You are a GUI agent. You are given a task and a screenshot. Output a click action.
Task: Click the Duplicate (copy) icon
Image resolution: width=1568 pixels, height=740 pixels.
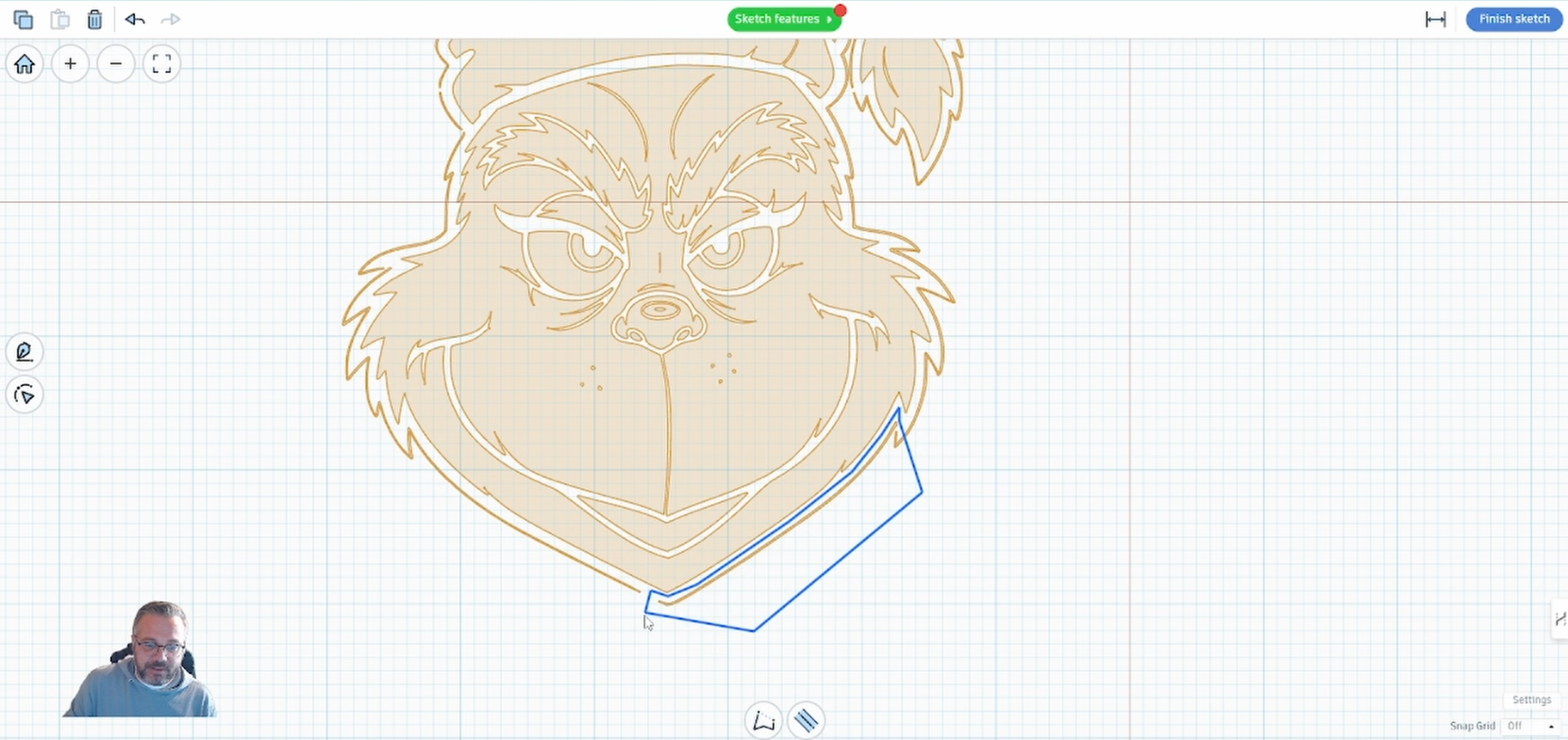[23, 20]
